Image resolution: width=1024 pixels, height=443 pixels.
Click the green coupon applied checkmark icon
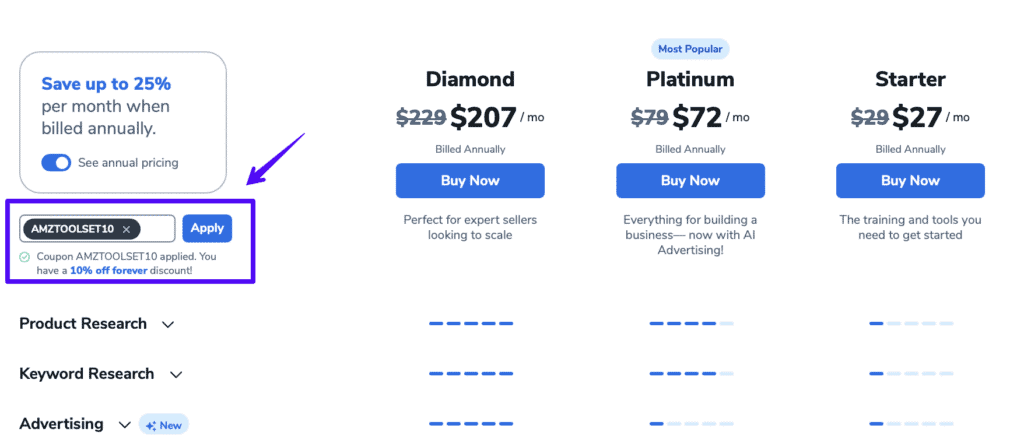[x=24, y=257]
